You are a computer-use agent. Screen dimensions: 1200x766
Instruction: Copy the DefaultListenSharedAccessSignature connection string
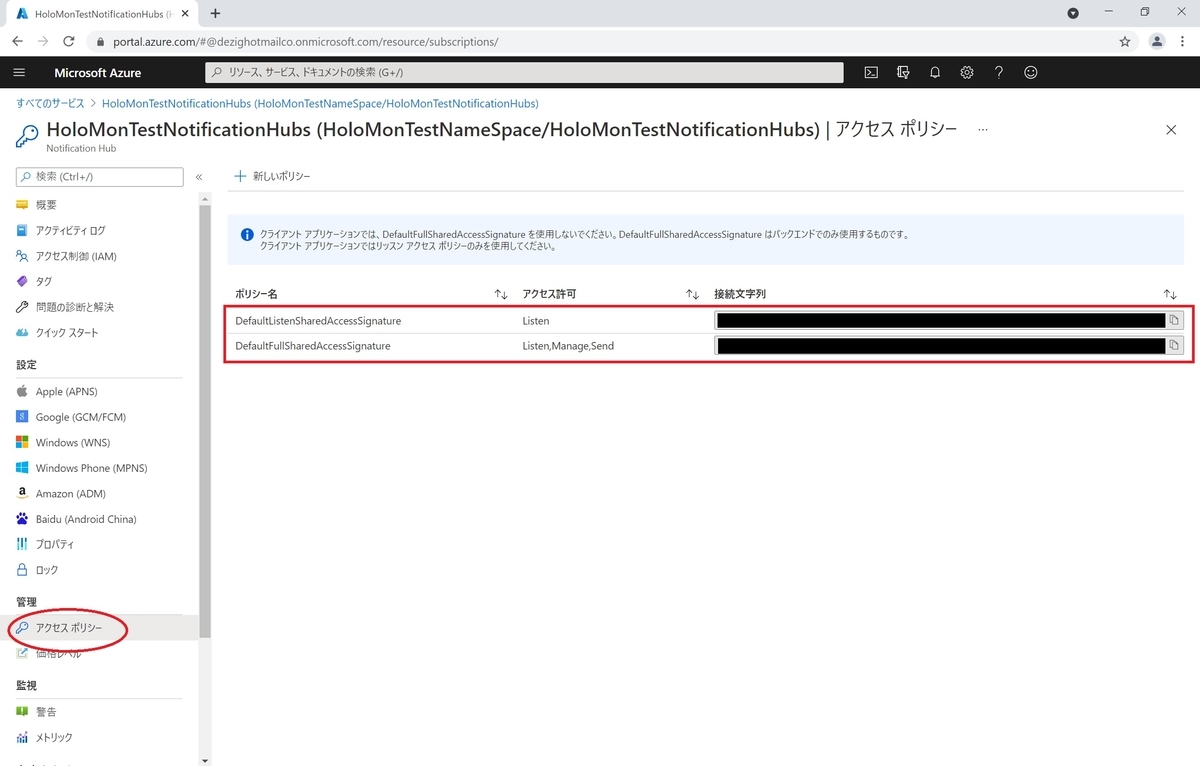(1175, 320)
